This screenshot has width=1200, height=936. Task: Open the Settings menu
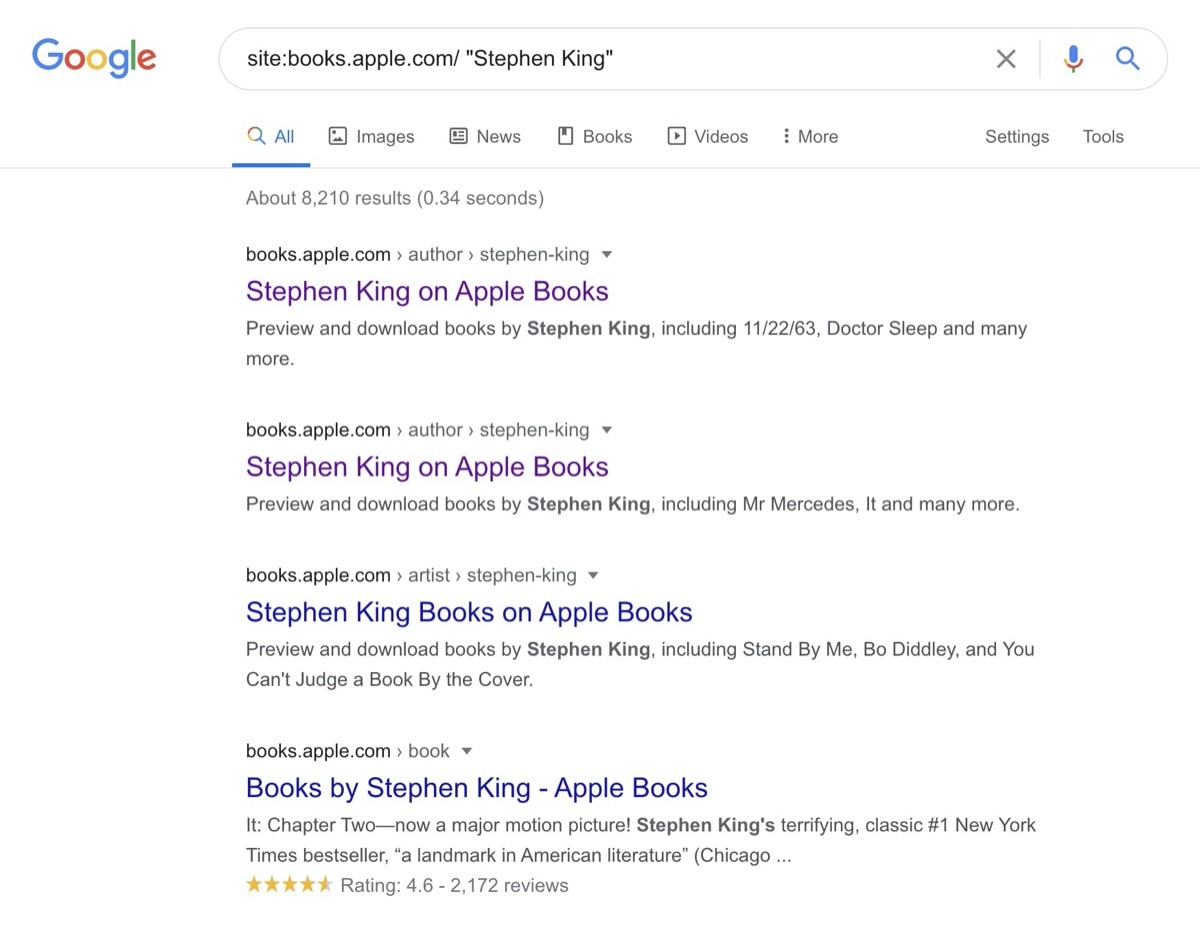click(x=1016, y=136)
